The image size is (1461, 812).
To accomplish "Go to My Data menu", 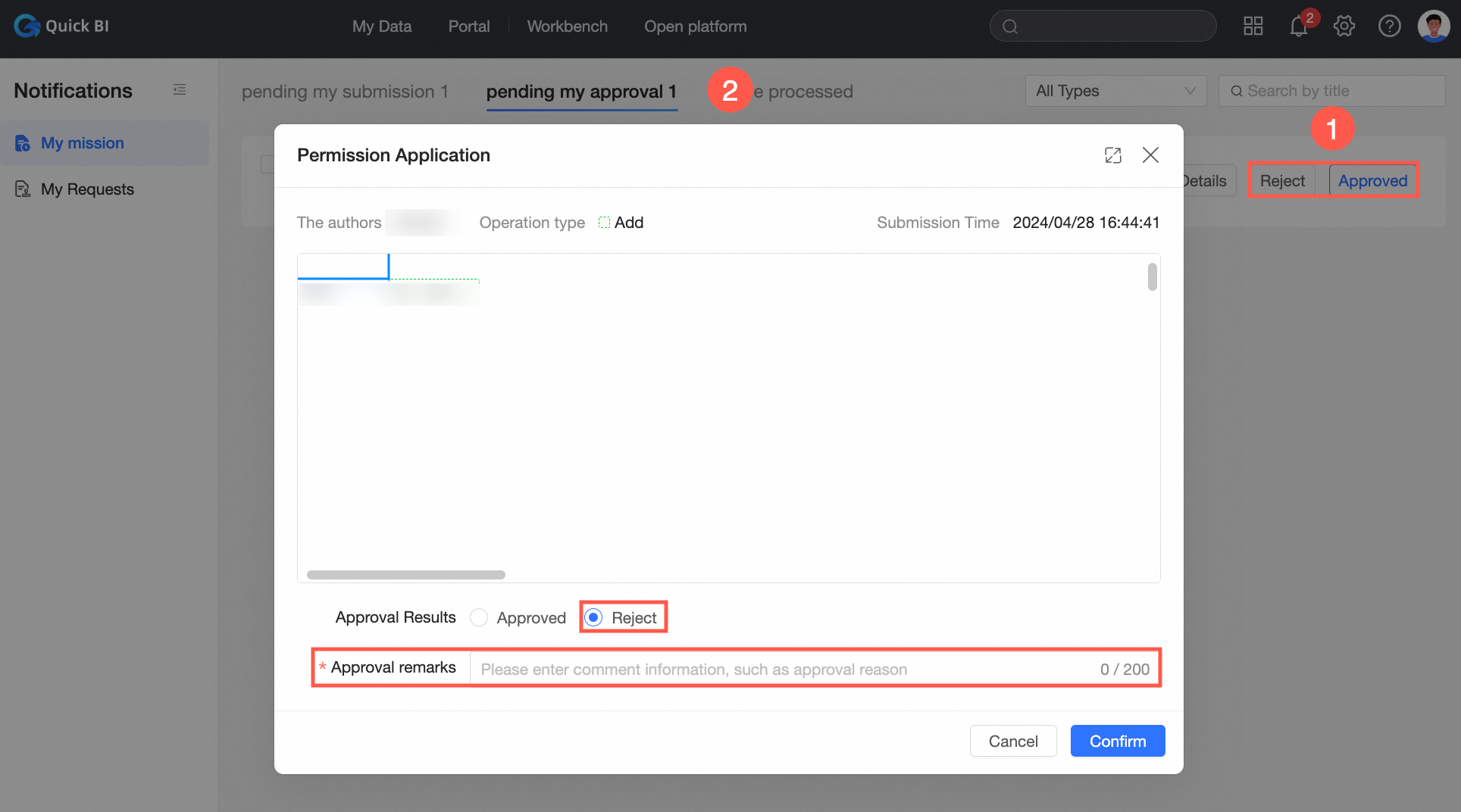I will click(382, 27).
